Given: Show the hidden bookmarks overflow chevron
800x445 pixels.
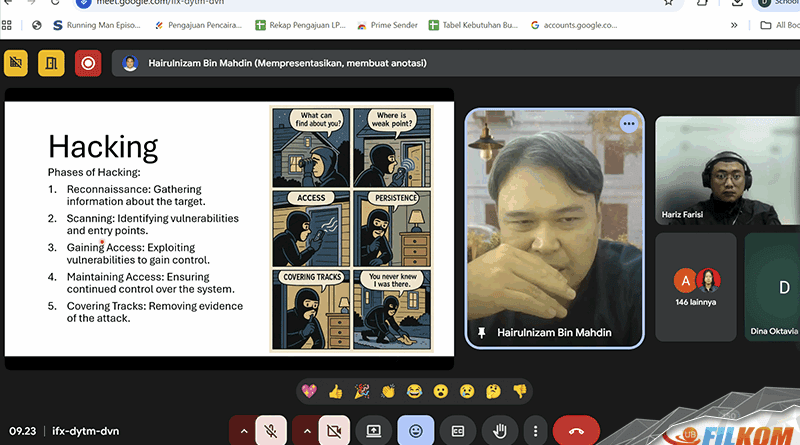Looking at the screenshot, I should (x=735, y=25).
